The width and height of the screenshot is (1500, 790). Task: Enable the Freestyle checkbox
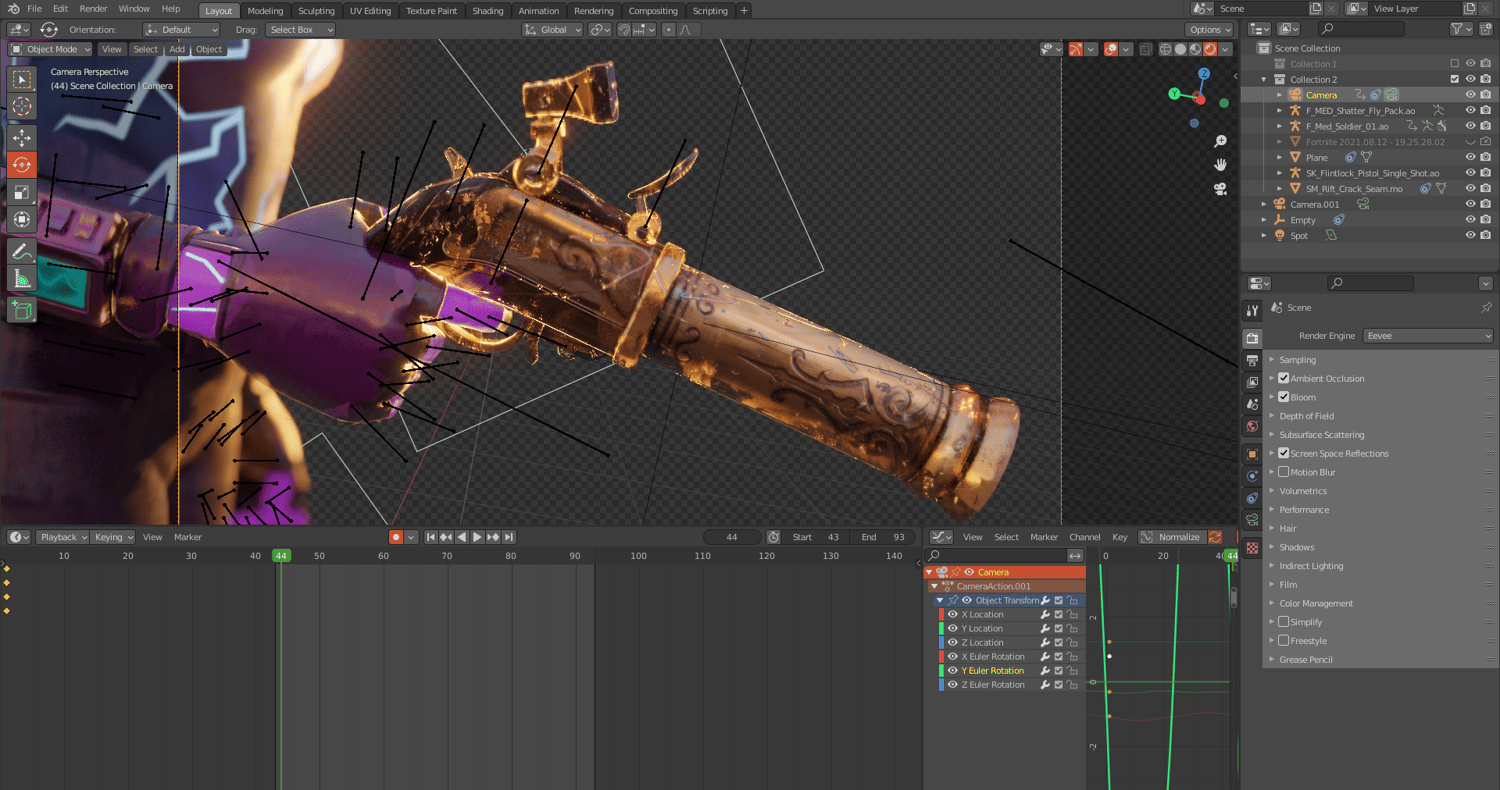pos(1284,640)
